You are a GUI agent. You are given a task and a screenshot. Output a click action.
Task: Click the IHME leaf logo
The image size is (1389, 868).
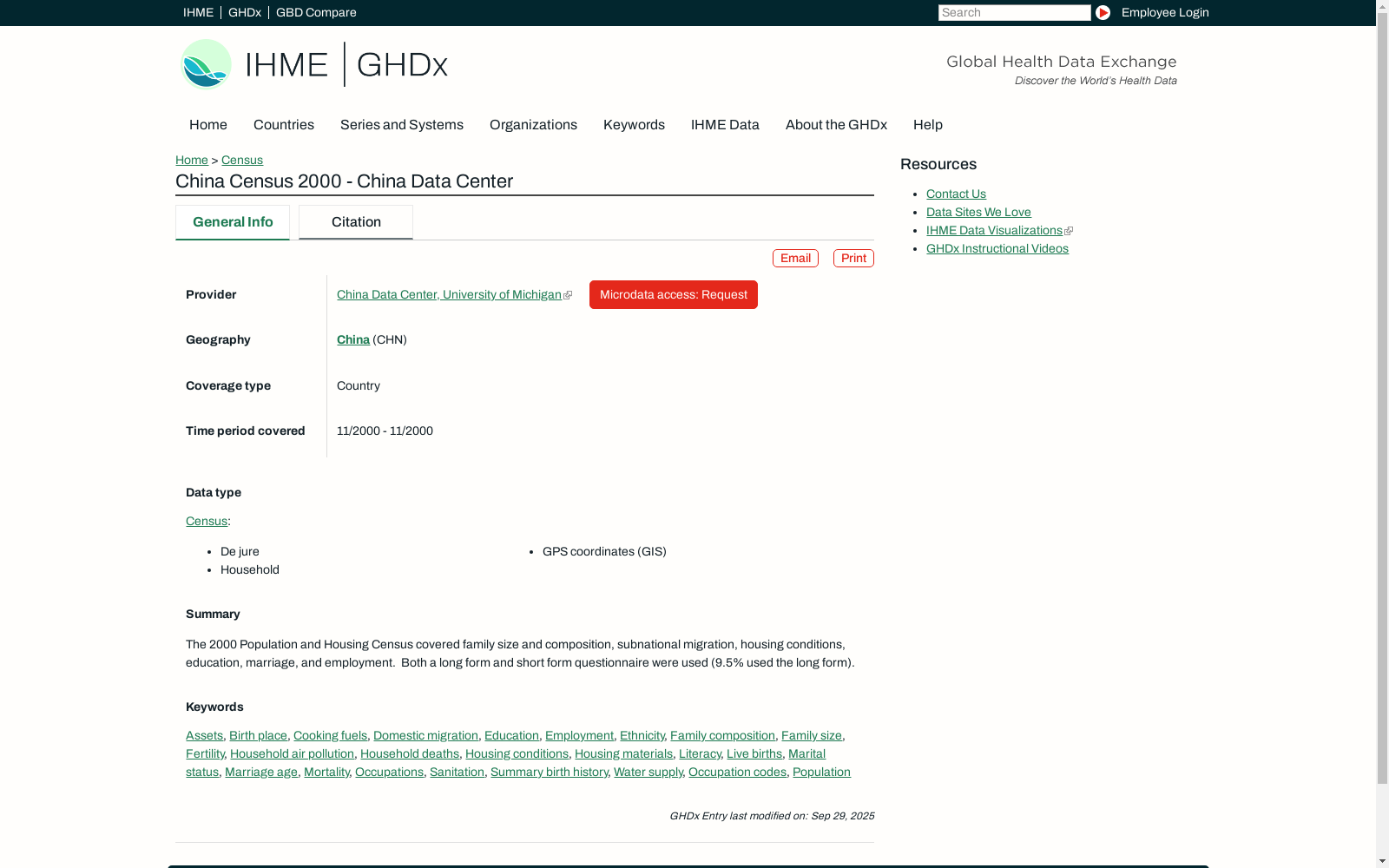[x=206, y=64]
